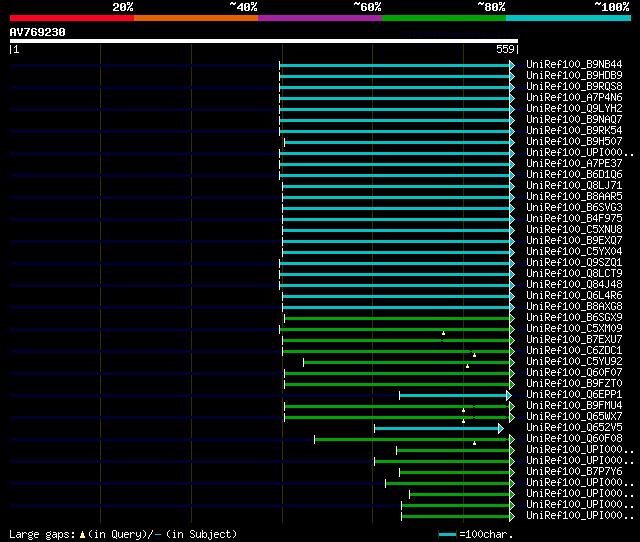Click the cyan 100char scale bar
640x542 pixels.
[447, 535]
